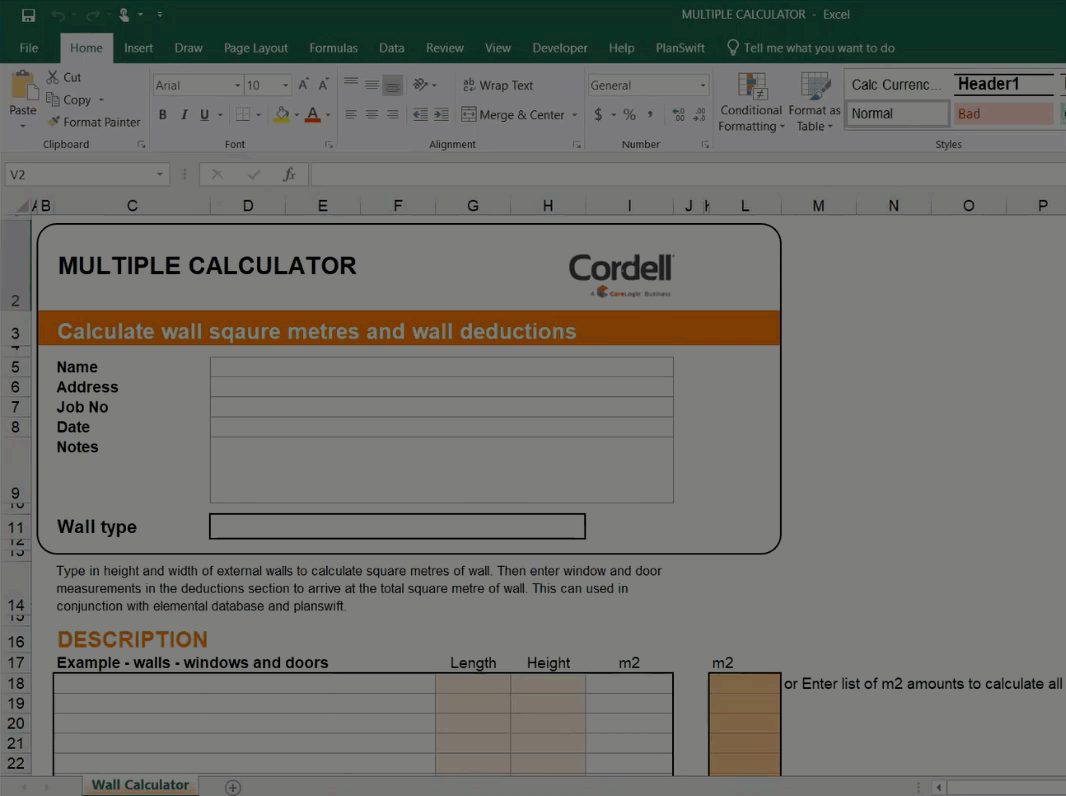The image size is (1066, 796).
Task: Switch to the Formulas tab
Action: coord(333,48)
